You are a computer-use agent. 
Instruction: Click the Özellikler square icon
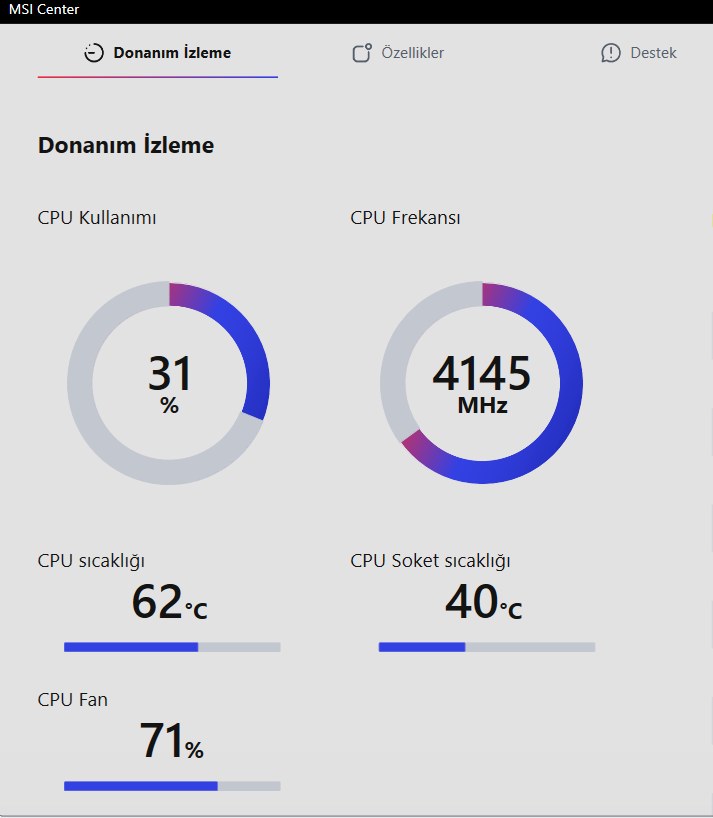click(362, 53)
